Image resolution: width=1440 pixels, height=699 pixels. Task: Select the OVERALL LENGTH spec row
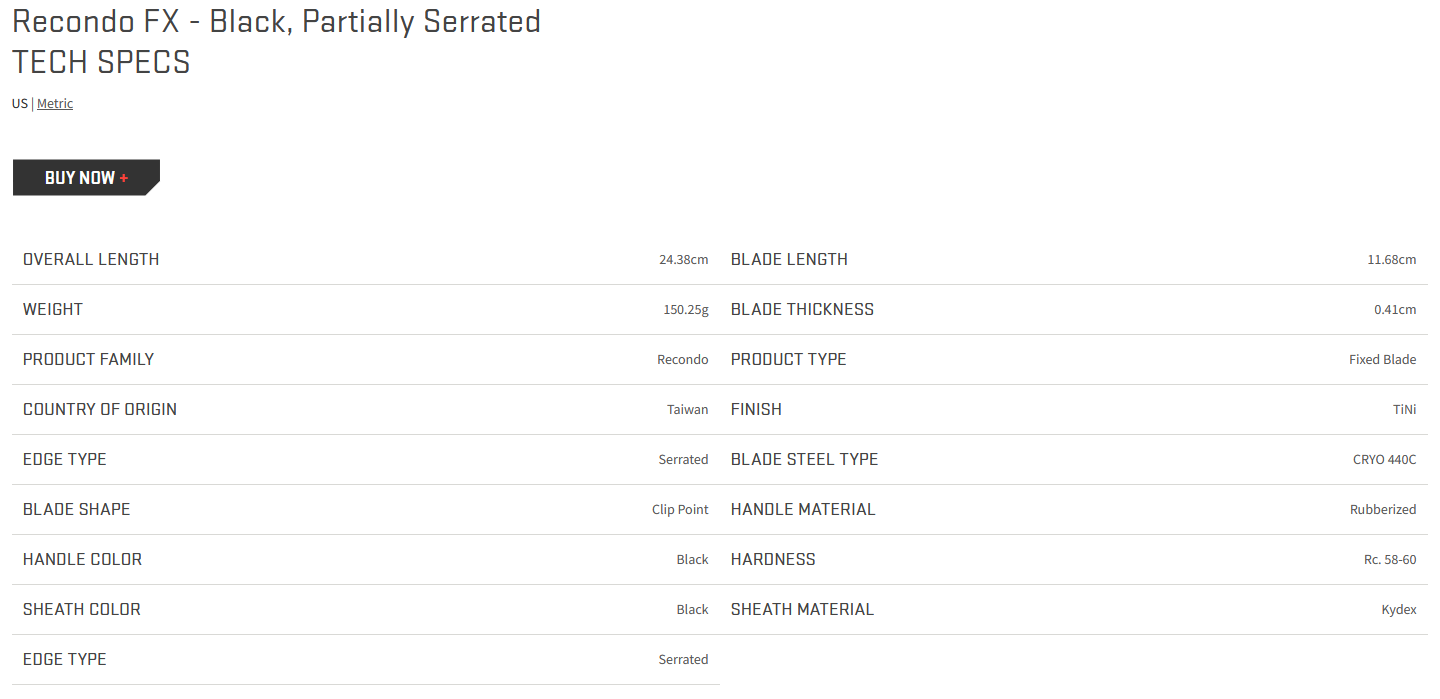coord(366,259)
